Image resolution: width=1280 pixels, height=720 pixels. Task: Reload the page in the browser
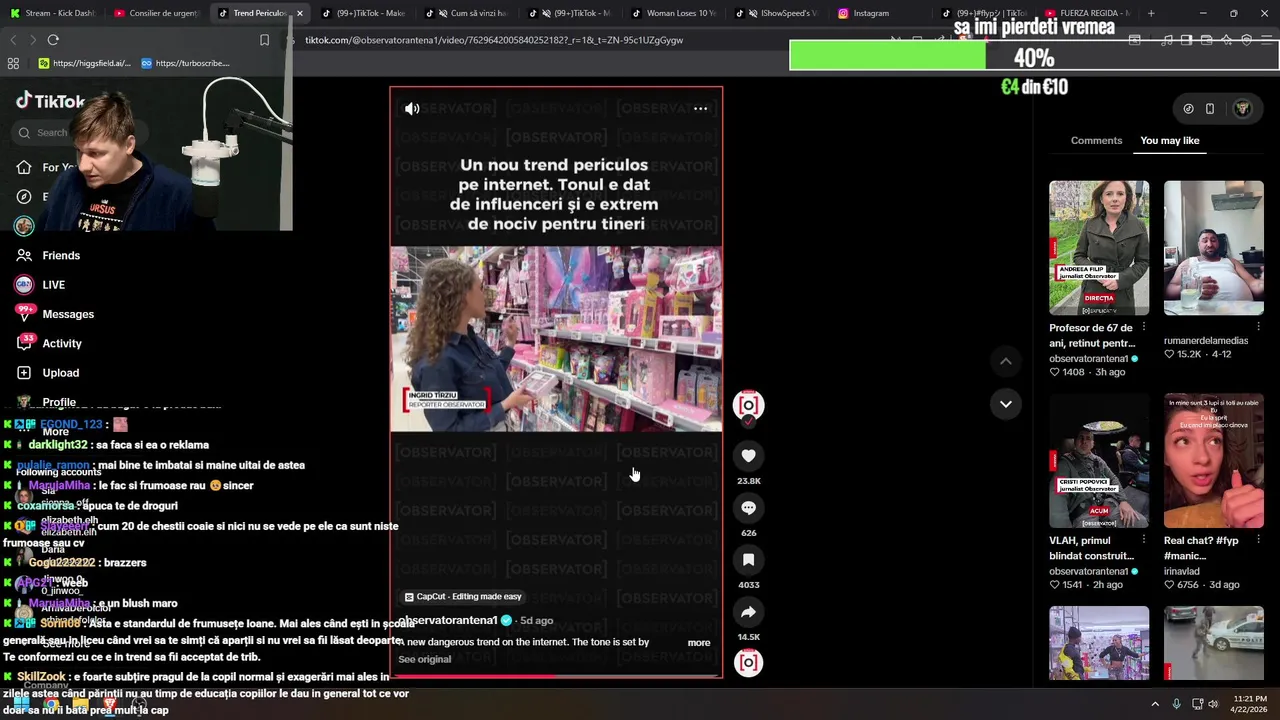click(x=53, y=40)
